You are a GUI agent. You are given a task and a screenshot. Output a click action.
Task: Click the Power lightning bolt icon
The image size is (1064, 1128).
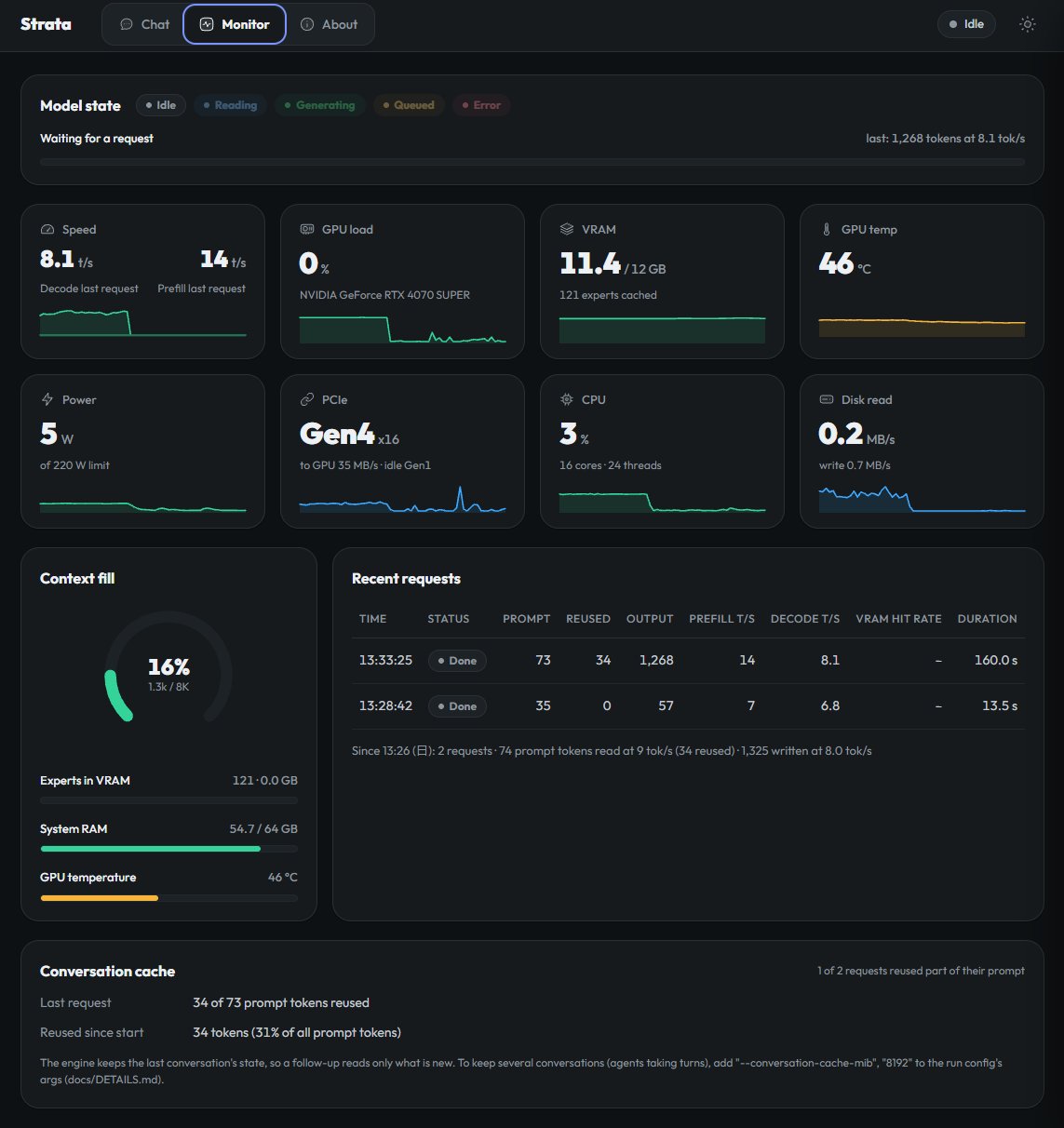47,400
